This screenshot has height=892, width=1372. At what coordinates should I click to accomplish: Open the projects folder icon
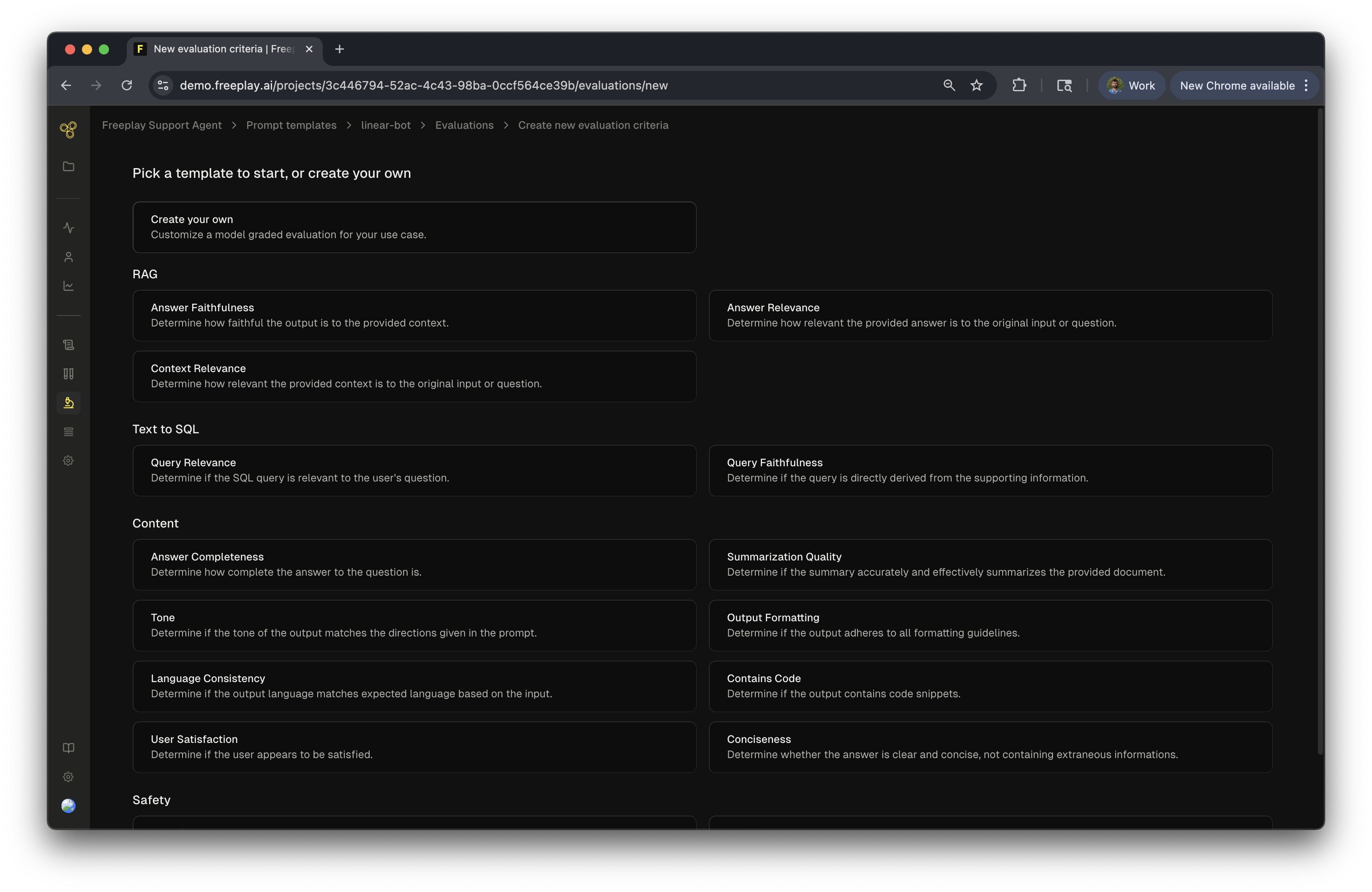point(68,166)
